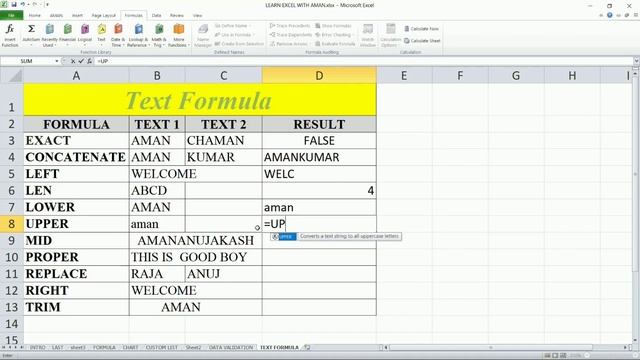Image resolution: width=640 pixels, height=360 pixels.
Task: Select UPPER from autocomplete suggestion
Action: 284,237
